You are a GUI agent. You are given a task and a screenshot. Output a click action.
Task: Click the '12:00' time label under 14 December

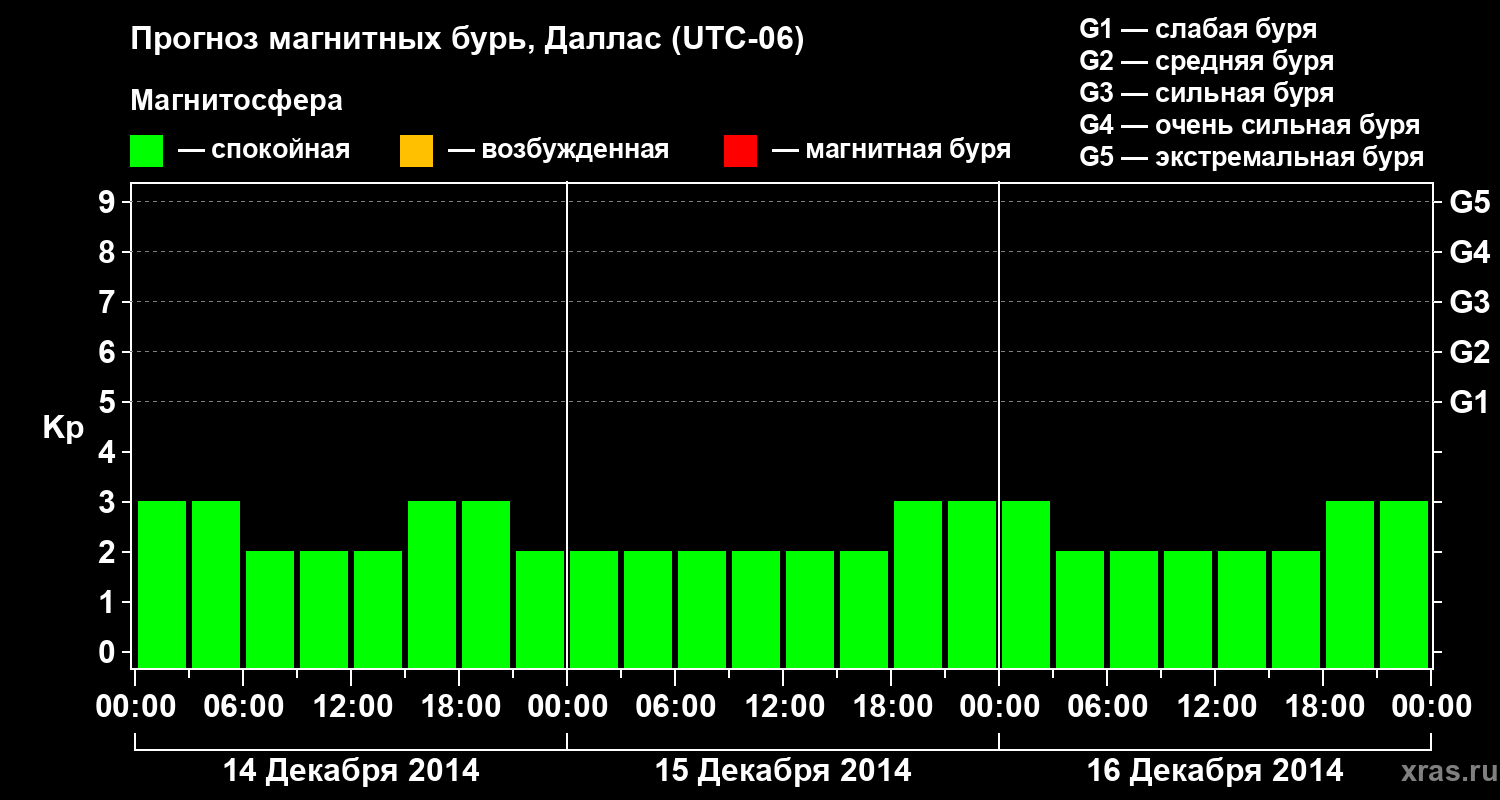tap(351, 707)
